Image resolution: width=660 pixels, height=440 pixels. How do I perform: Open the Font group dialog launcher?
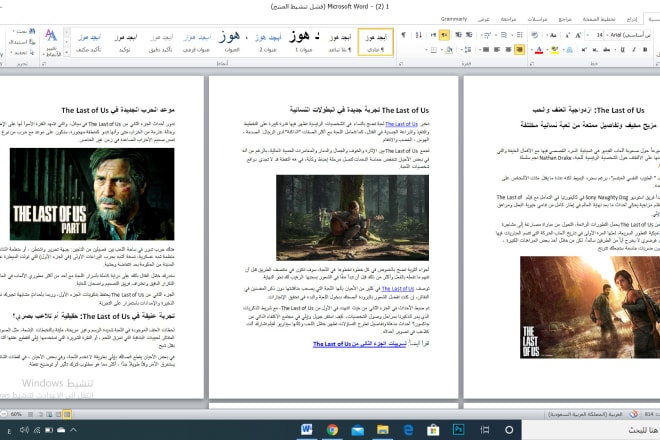pos(532,64)
